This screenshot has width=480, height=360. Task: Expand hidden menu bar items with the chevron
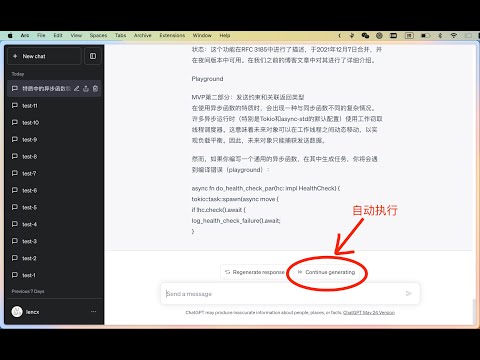pyautogui.click(x=339, y=35)
